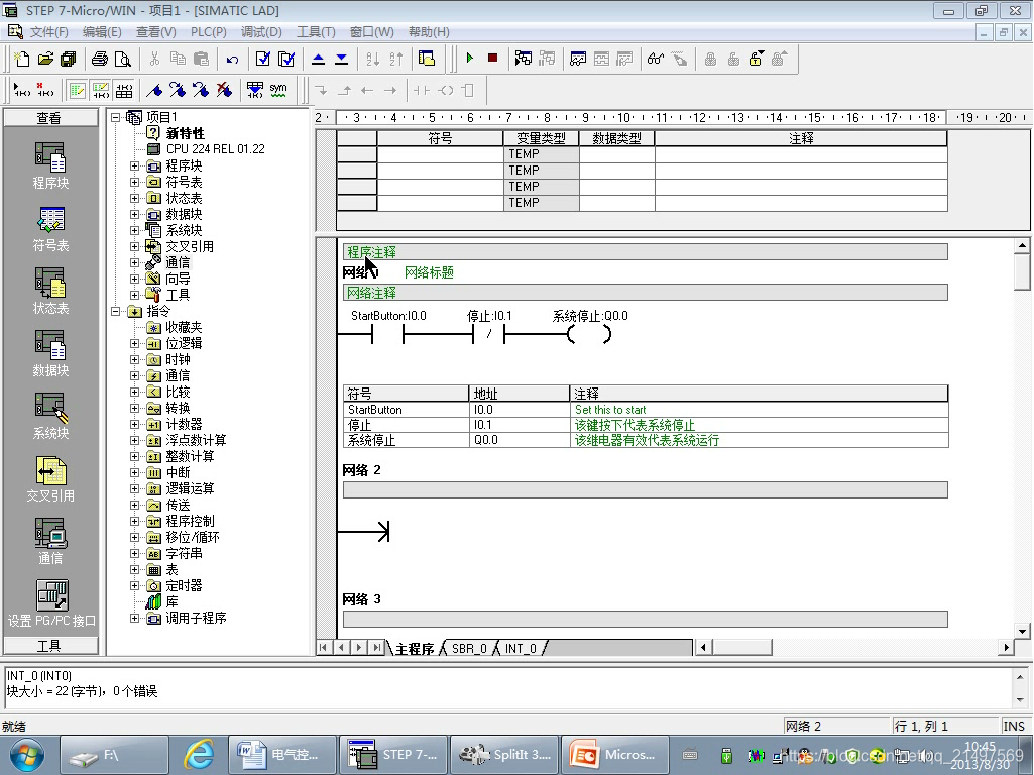Image resolution: width=1034 pixels, height=775 pixels.
Task: Click output window scroll up arrow
Action: coord(1019,677)
